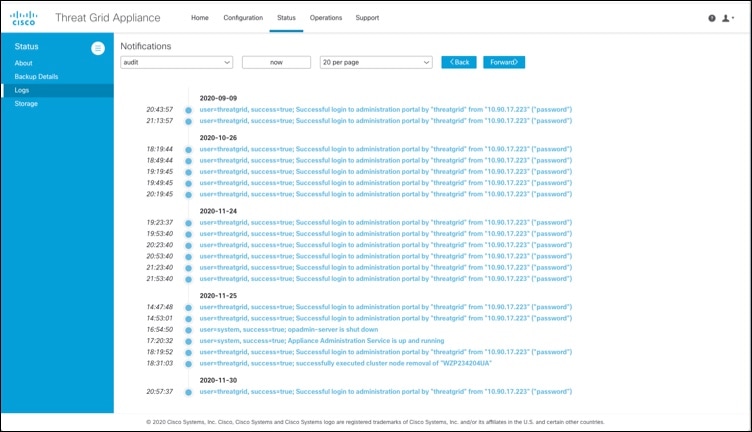Open the Configuration menu
This screenshot has height=432, width=752.
coord(243,18)
